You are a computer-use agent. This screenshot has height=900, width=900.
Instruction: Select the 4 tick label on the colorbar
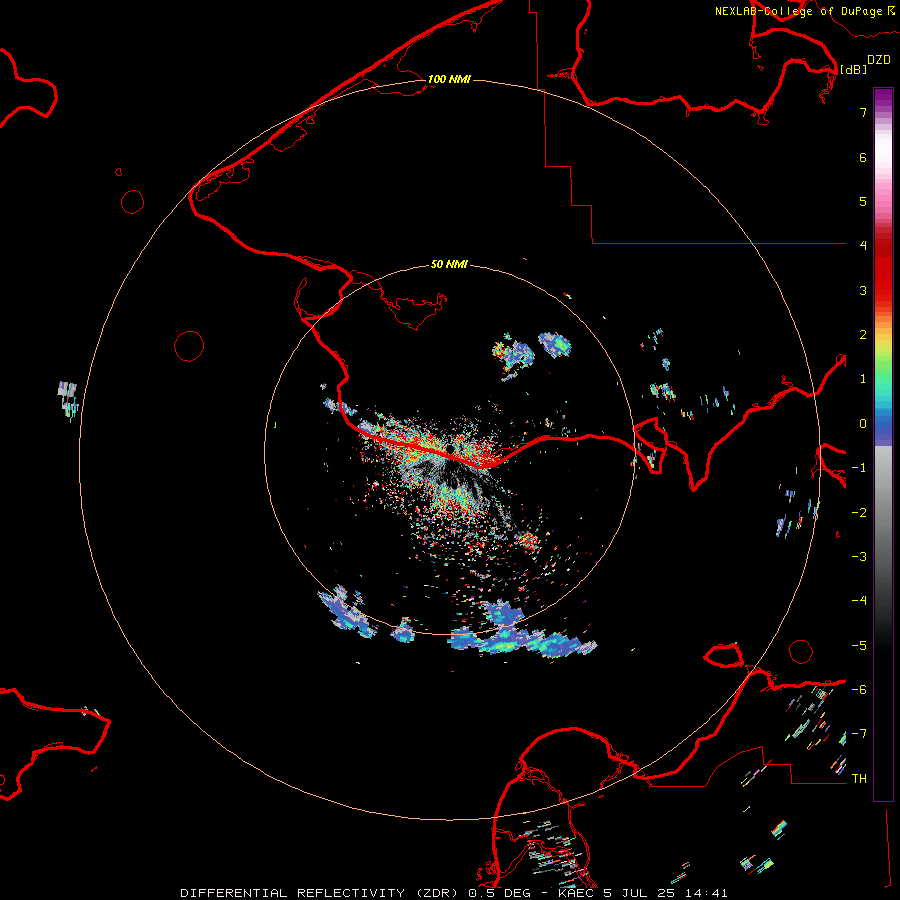click(x=863, y=246)
